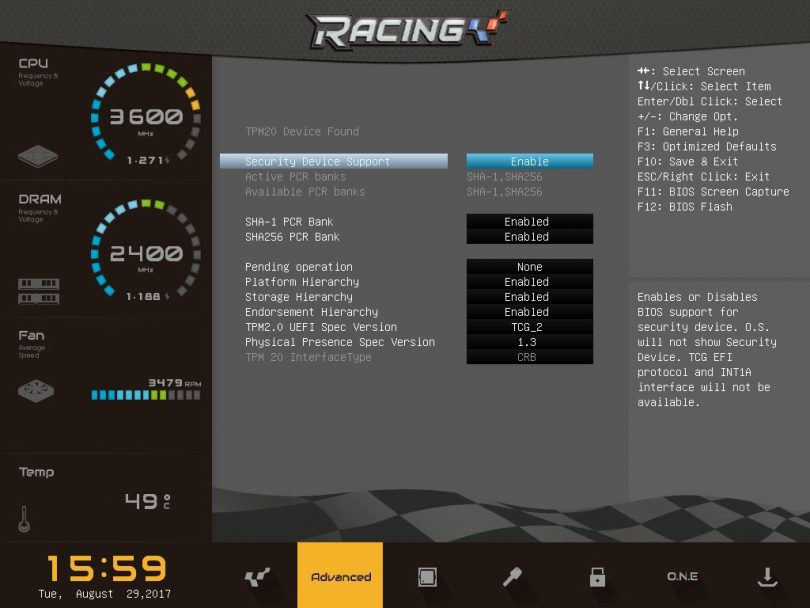
Task: Open the Security tab padlock icon
Action: (x=597, y=577)
